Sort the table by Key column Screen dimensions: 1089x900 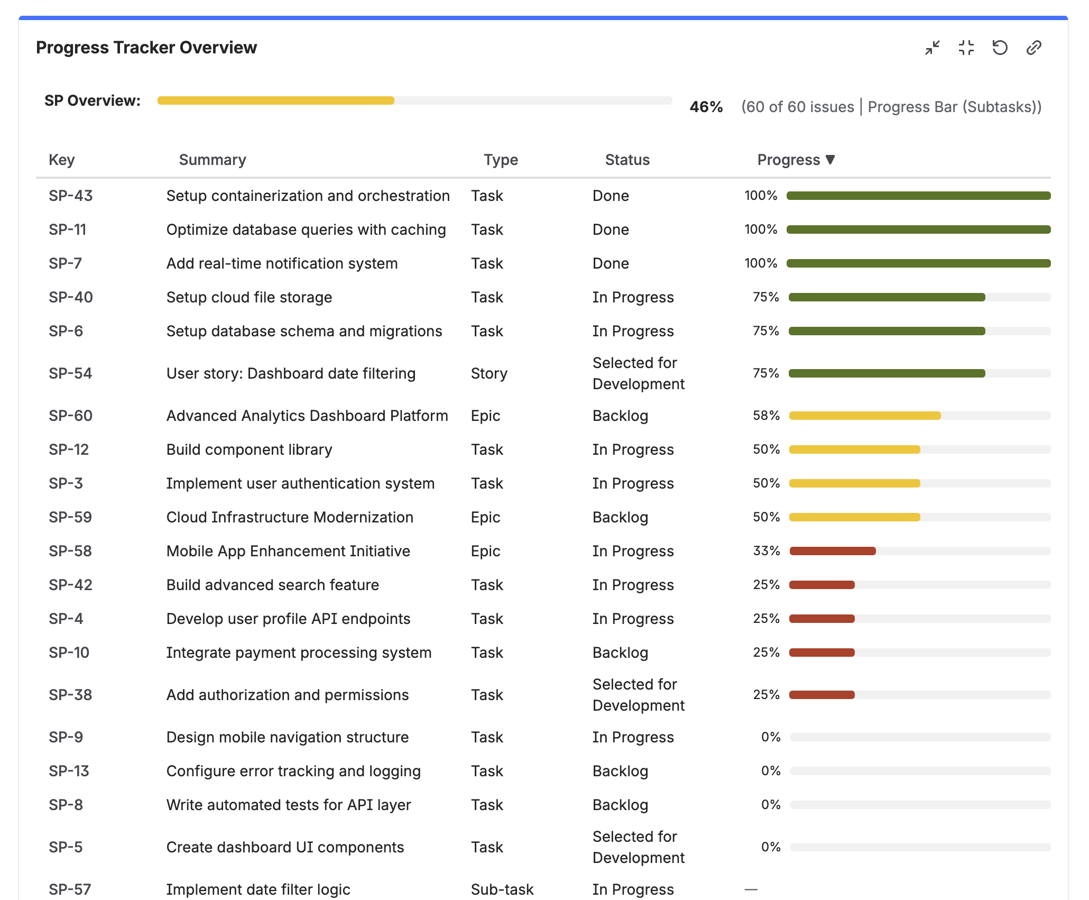pyautogui.click(x=60, y=160)
